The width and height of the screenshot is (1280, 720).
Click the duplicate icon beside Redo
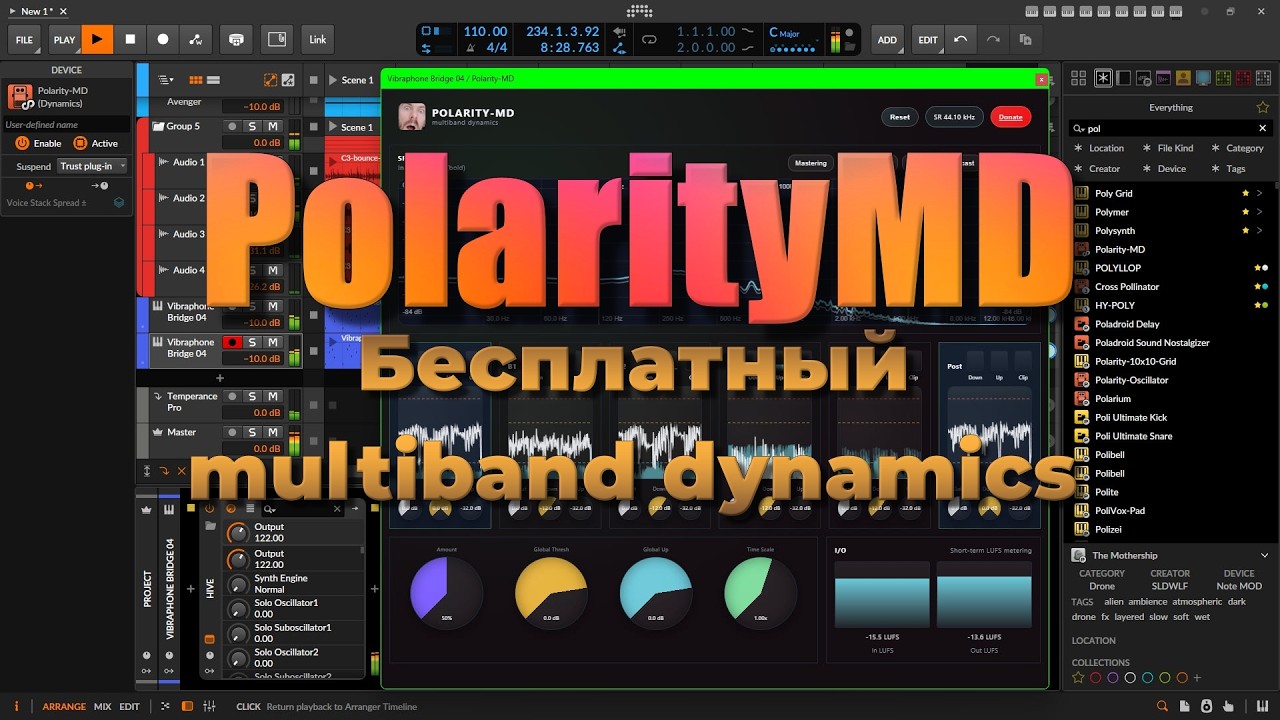pos(1025,40)
